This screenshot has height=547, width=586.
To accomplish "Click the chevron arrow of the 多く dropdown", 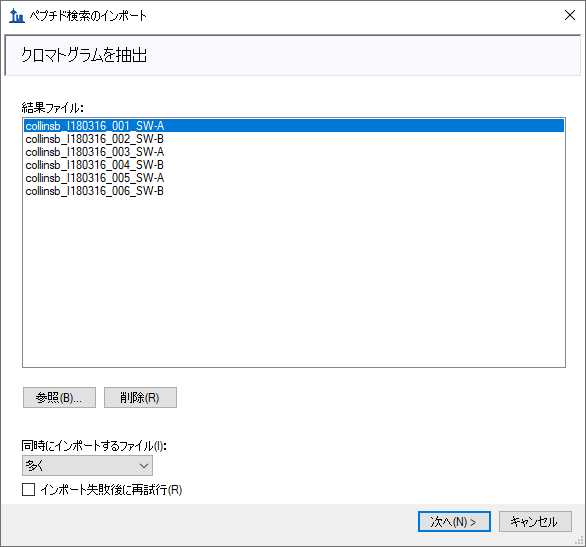I will click(x=144, y=466).
